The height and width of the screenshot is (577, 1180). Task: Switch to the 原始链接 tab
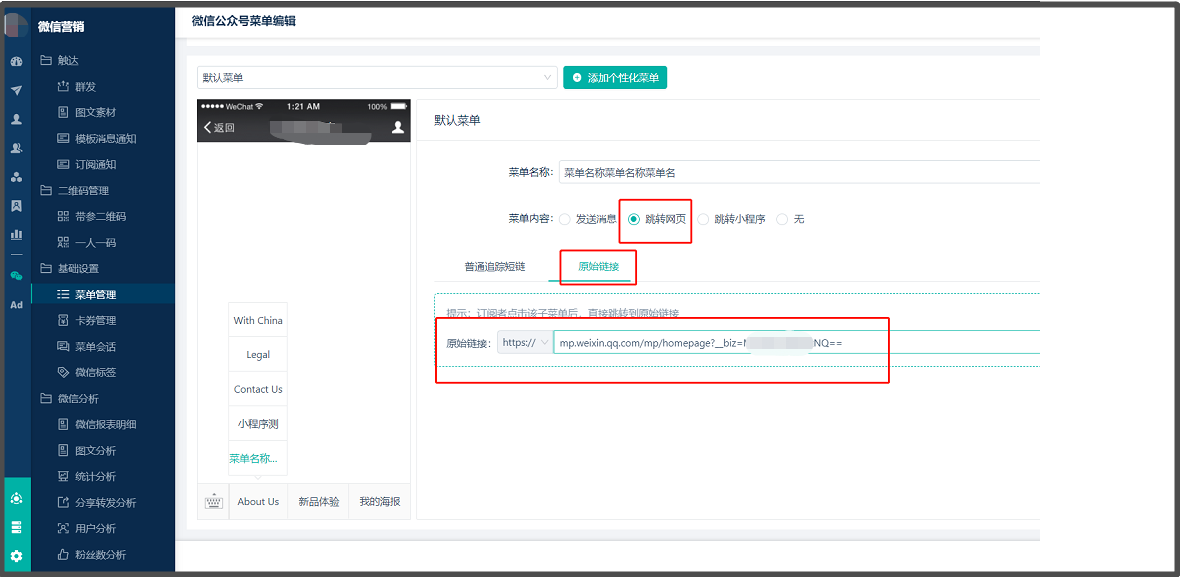[598, 266]
